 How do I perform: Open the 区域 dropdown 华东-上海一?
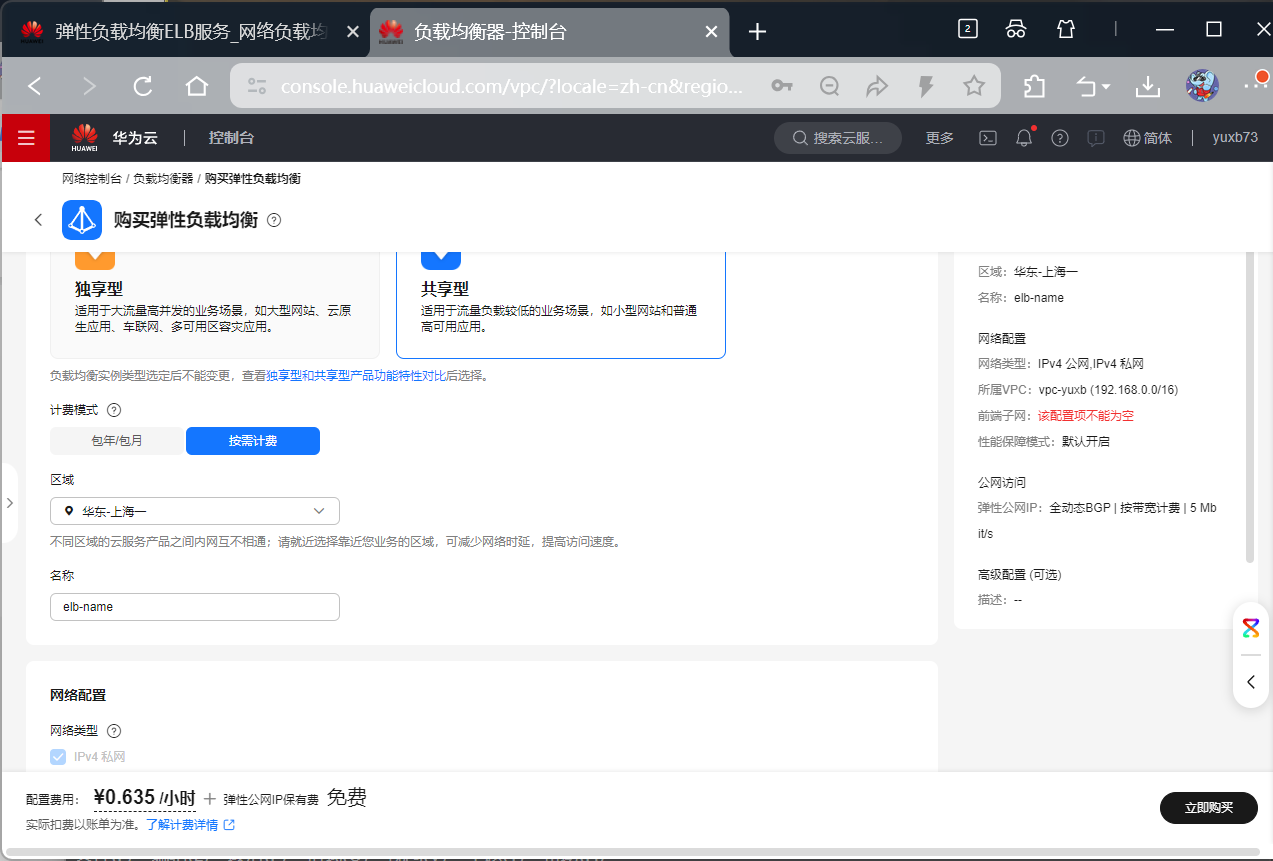[195, 511]
